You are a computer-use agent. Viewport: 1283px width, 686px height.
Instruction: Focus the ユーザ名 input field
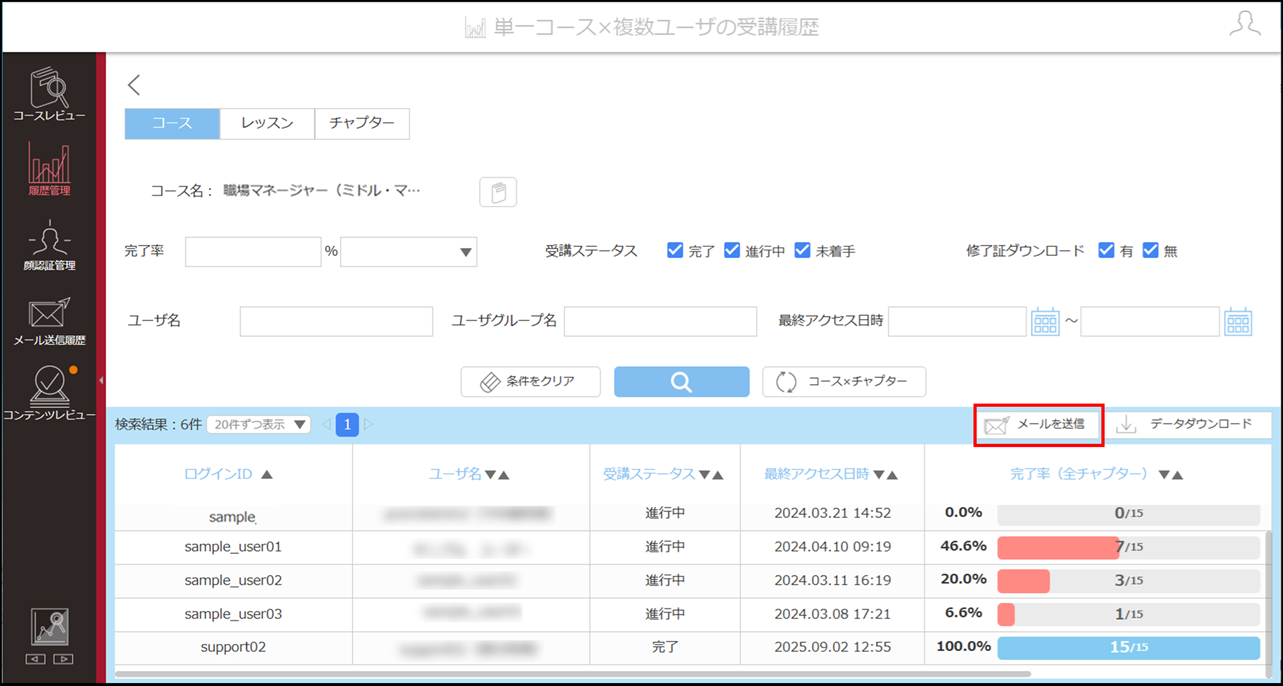pyautogui.click(x=336, y=322)
